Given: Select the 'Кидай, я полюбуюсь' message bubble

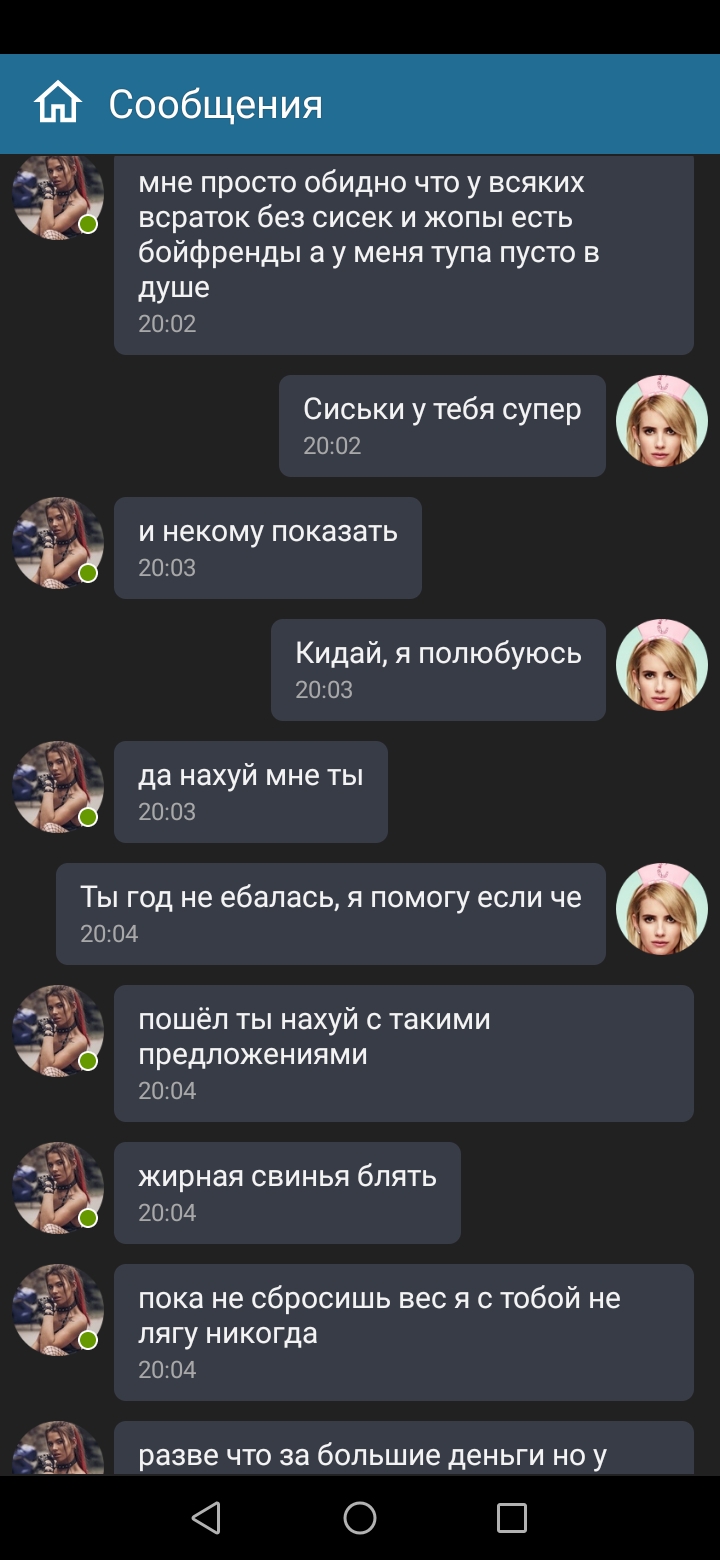Looking at the screenshot, I should [x=438, y=670].
